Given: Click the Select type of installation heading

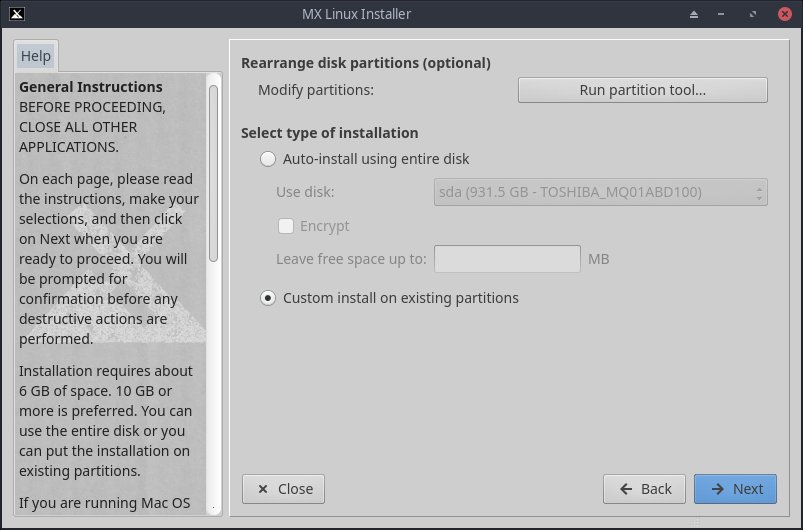Looking at the screenshot, I should pyautogui.click(x=330, y=133).
